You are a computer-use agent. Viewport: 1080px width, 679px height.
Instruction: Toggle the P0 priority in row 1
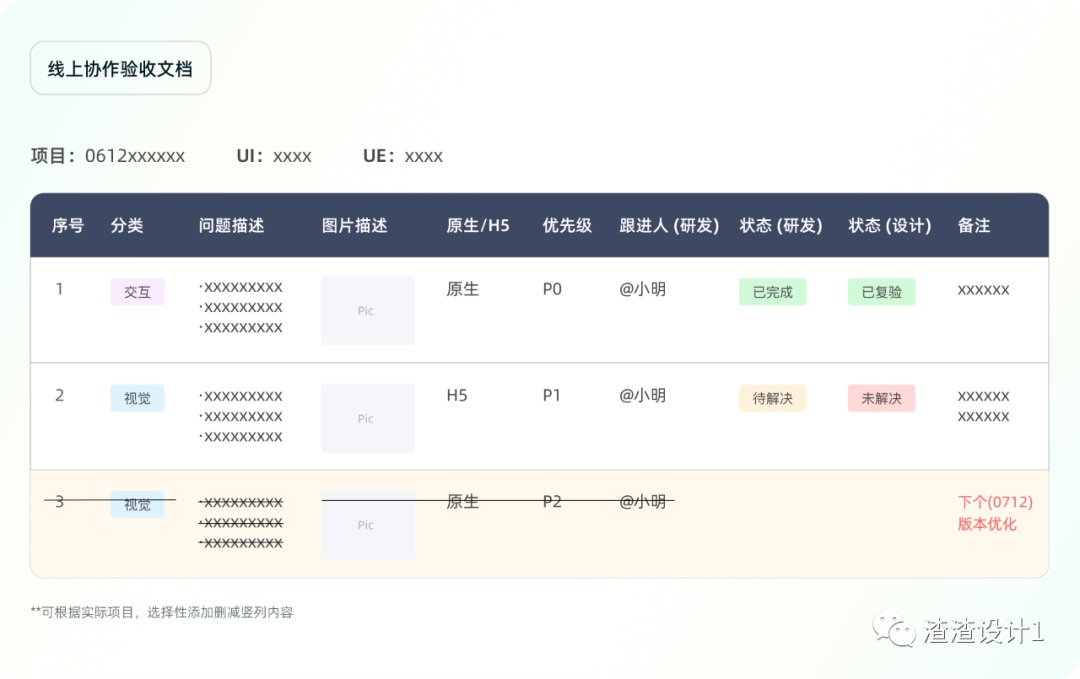coord(554,289)
